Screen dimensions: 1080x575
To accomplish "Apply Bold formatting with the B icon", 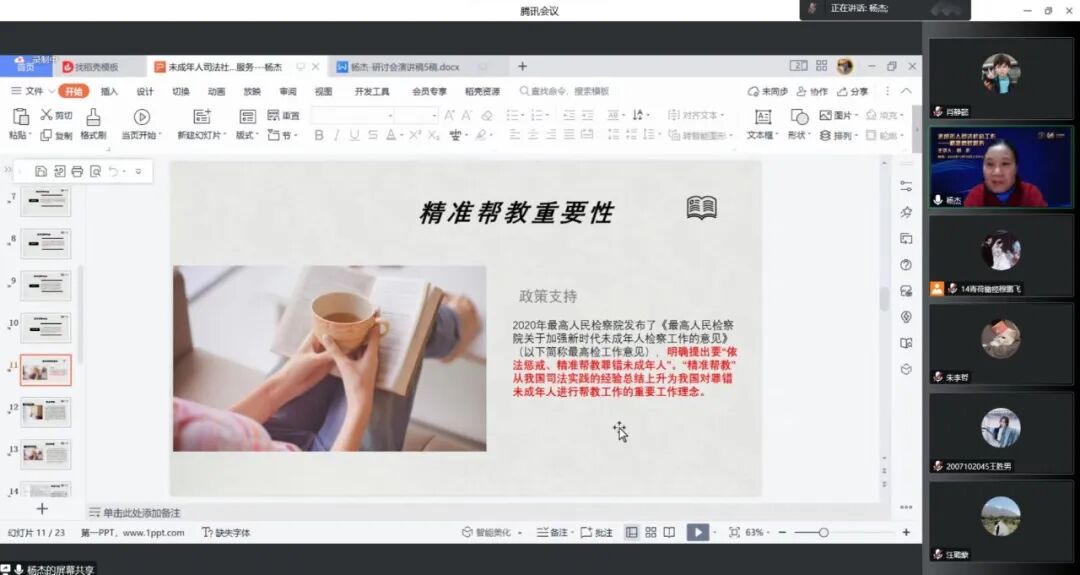I will tap(319, 136).
